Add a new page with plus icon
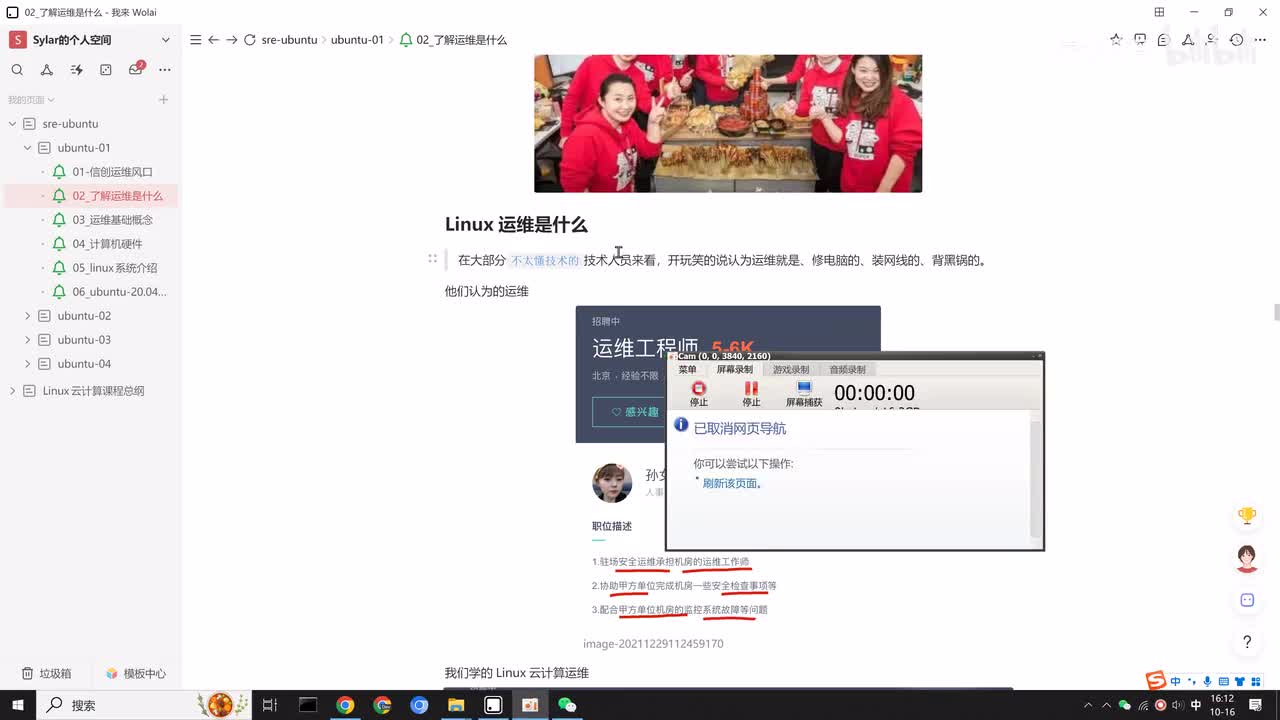1280x720 pixels. tap(163, 99)
